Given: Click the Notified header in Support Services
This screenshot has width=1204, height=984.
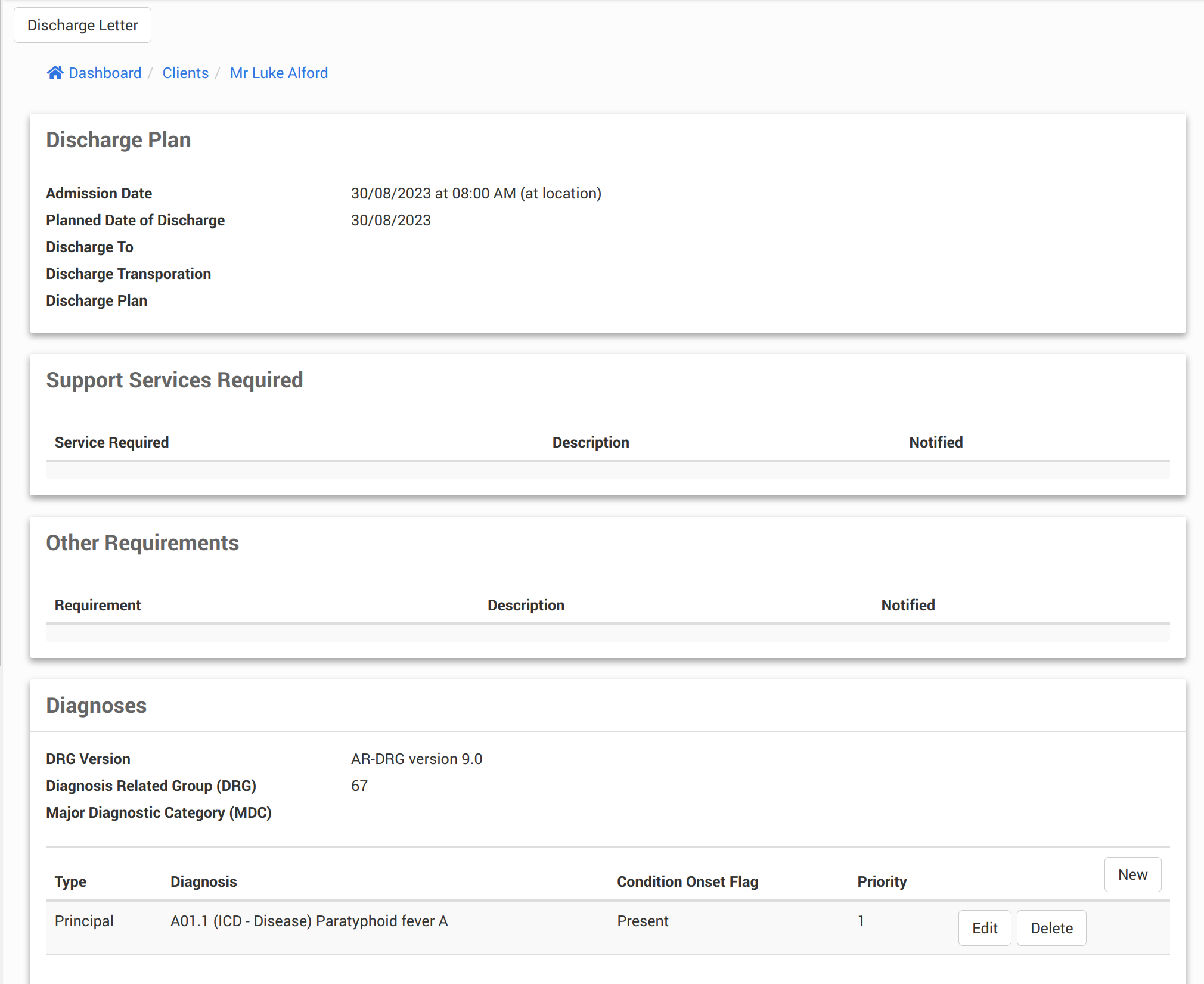Looking at the screenshot, I should [x=936, y=442].
